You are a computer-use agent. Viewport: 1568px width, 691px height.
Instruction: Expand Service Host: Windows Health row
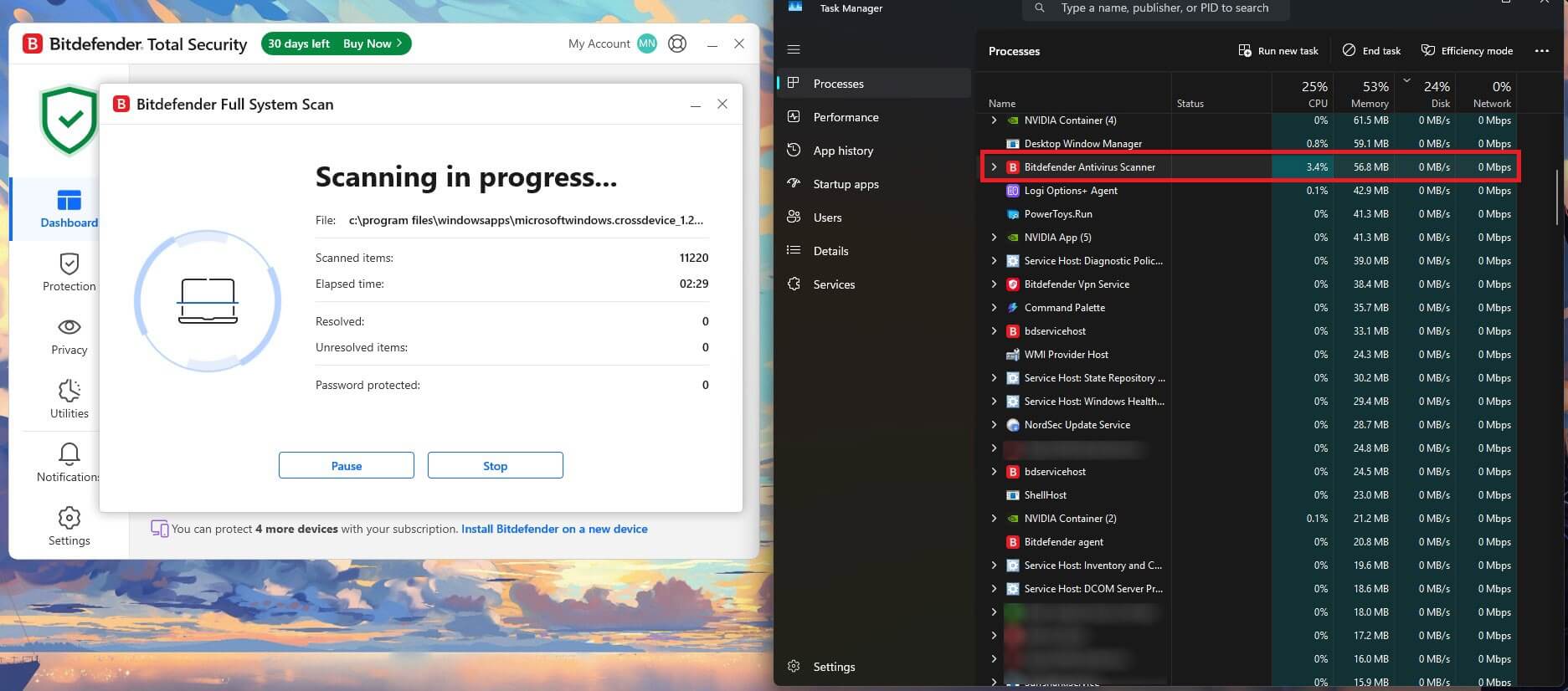pyautogui.click(x=994, y=402)
